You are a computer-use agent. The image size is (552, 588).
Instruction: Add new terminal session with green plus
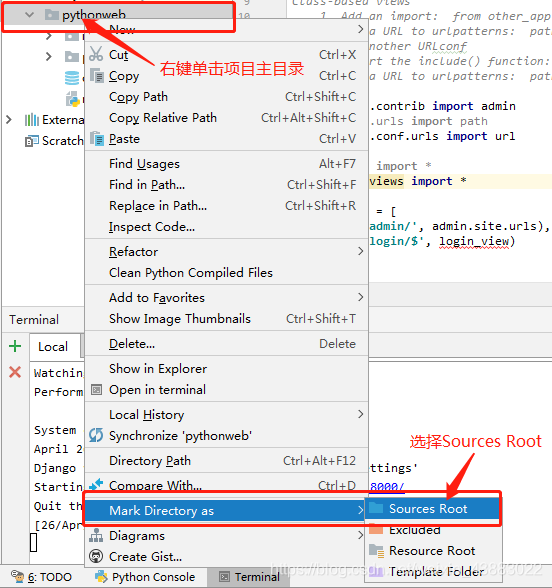coord(15,346)
